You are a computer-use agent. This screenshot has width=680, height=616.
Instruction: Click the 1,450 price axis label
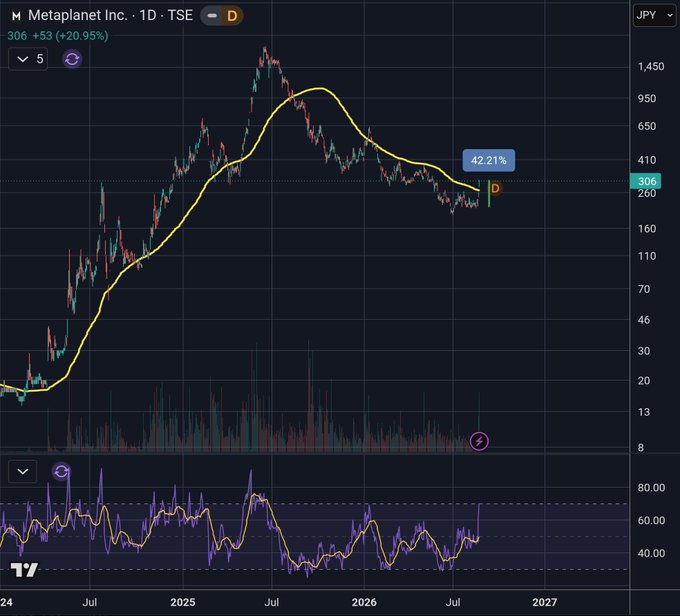651,66
